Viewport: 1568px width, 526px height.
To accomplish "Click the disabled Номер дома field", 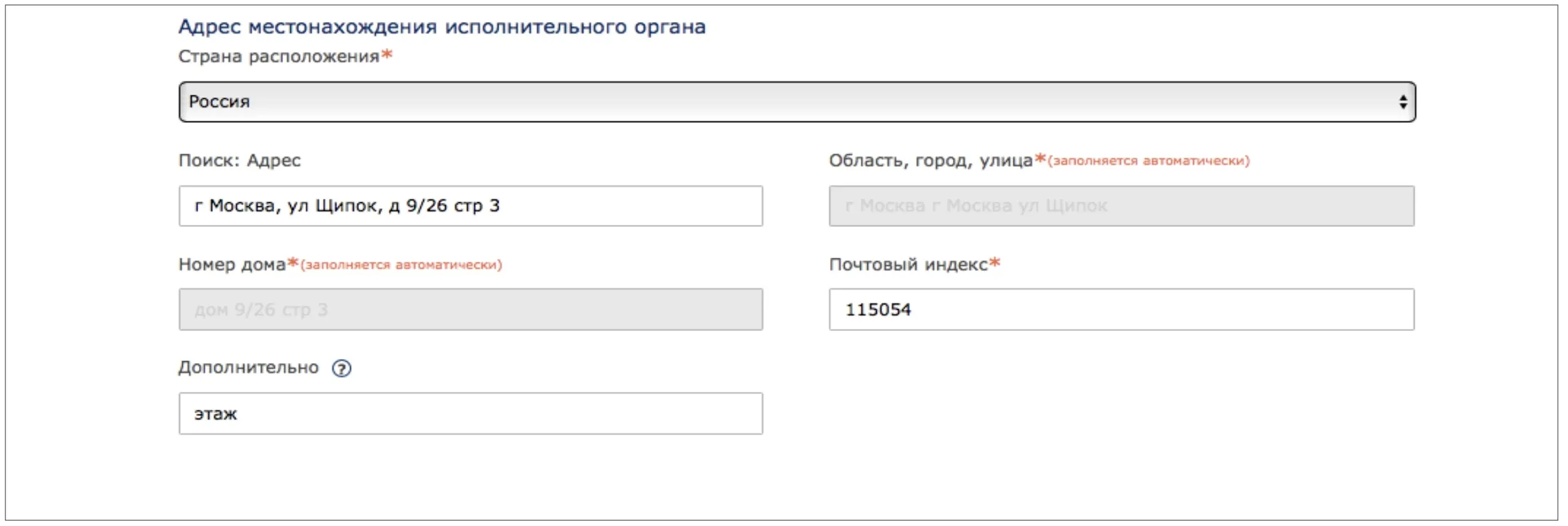I will pos(470,310).
